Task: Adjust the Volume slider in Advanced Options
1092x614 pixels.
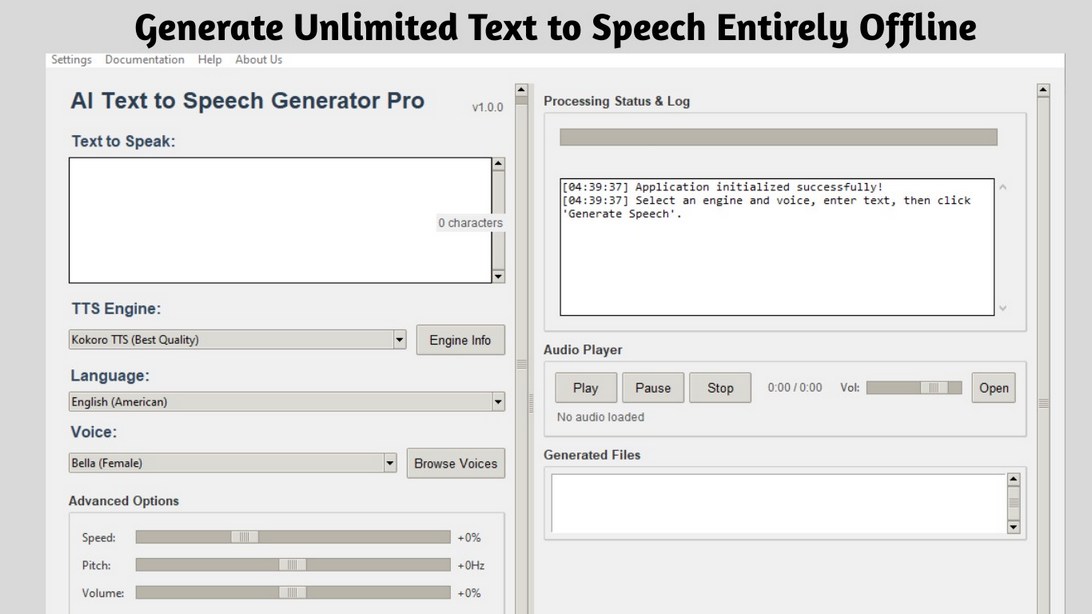Action: coord(291,592)
